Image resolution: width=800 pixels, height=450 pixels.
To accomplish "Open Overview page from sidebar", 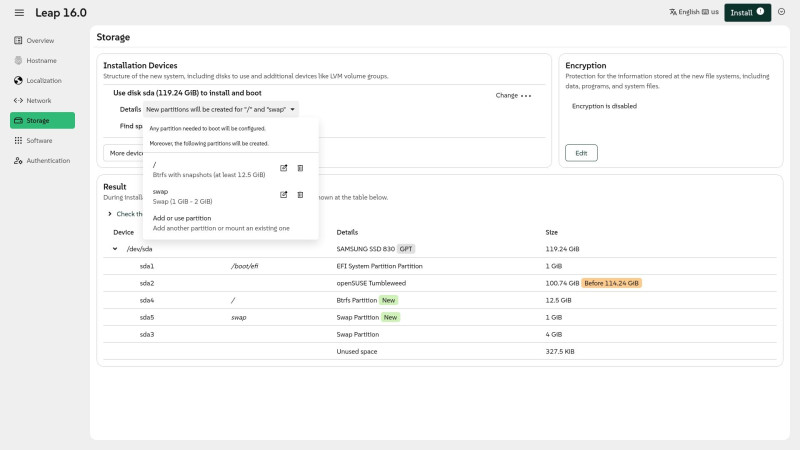I will (x=40, y=40).
